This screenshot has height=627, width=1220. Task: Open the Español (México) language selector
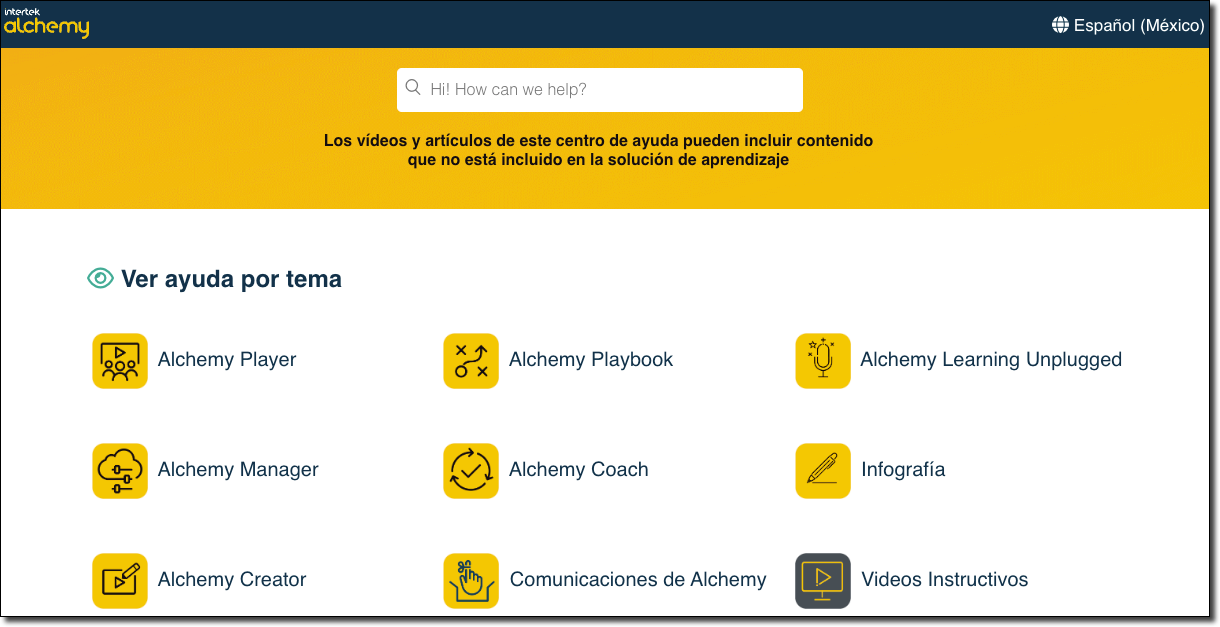tap(1138, 25)
